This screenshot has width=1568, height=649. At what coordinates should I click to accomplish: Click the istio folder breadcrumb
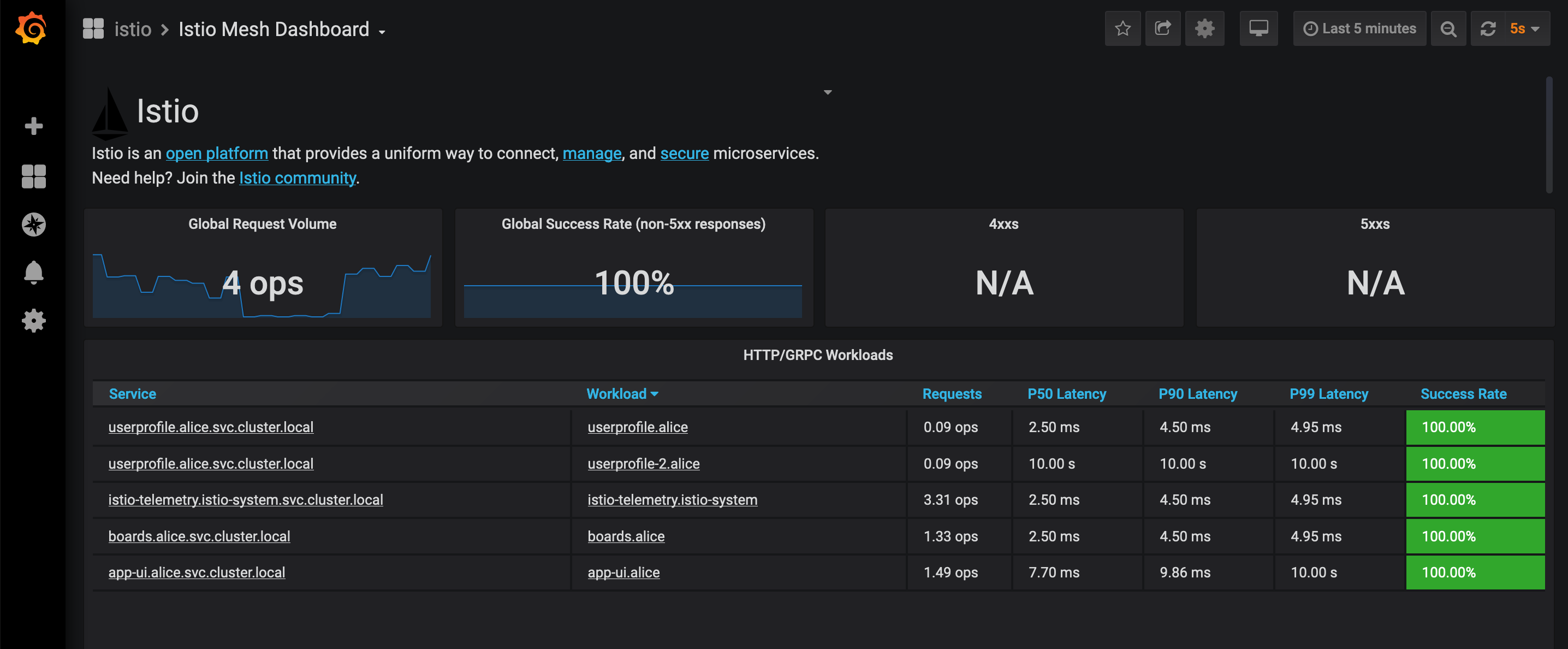[133, 29]
